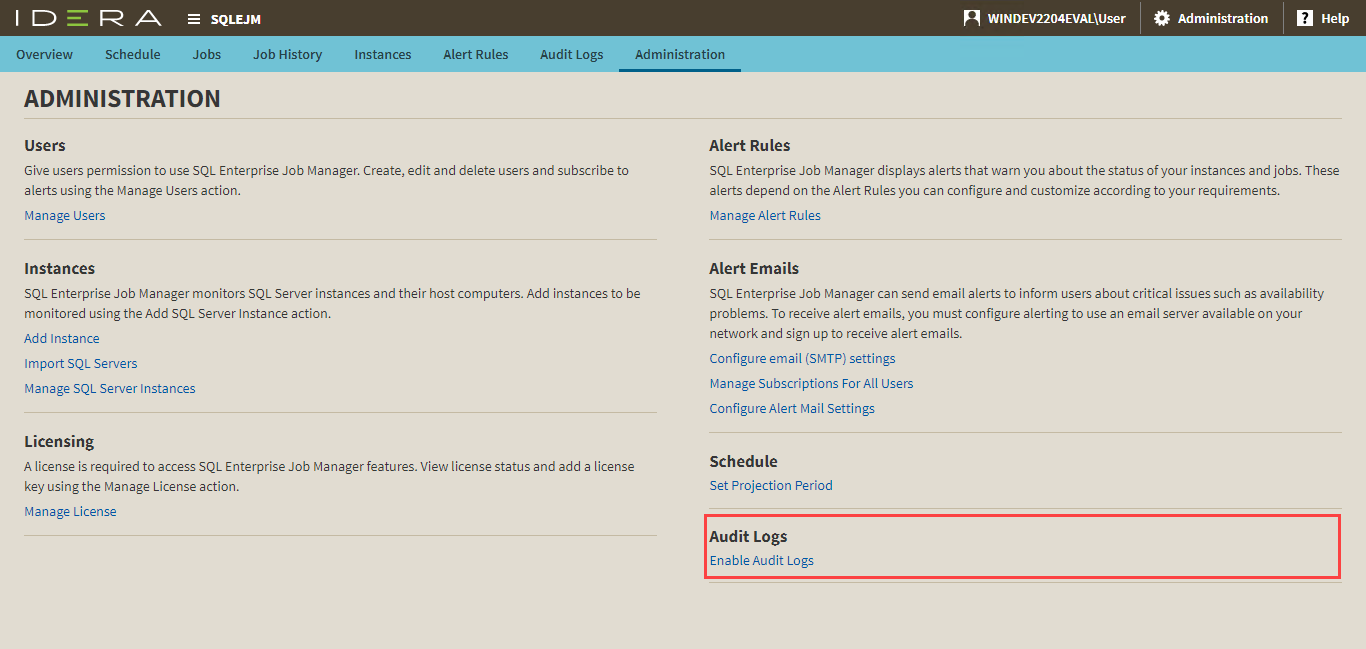Open the hamburger menu beside SQLEJM

tap(194, 19)
